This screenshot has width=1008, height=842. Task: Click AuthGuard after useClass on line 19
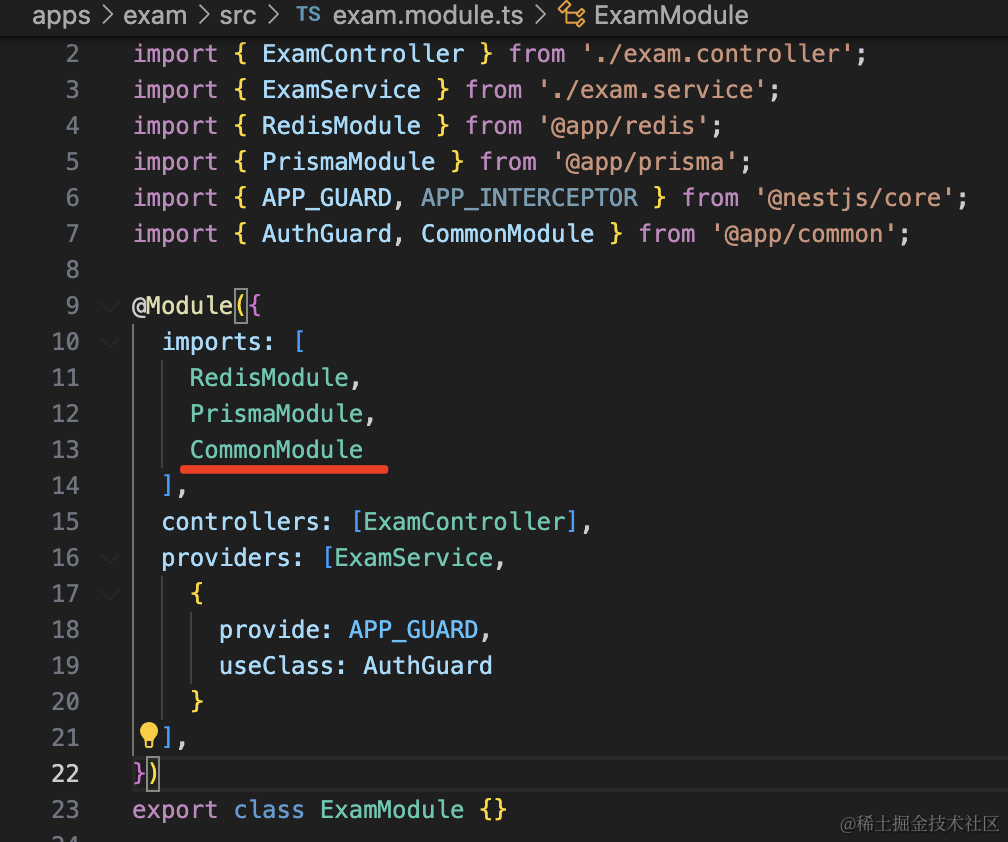[x=427, y=666]
